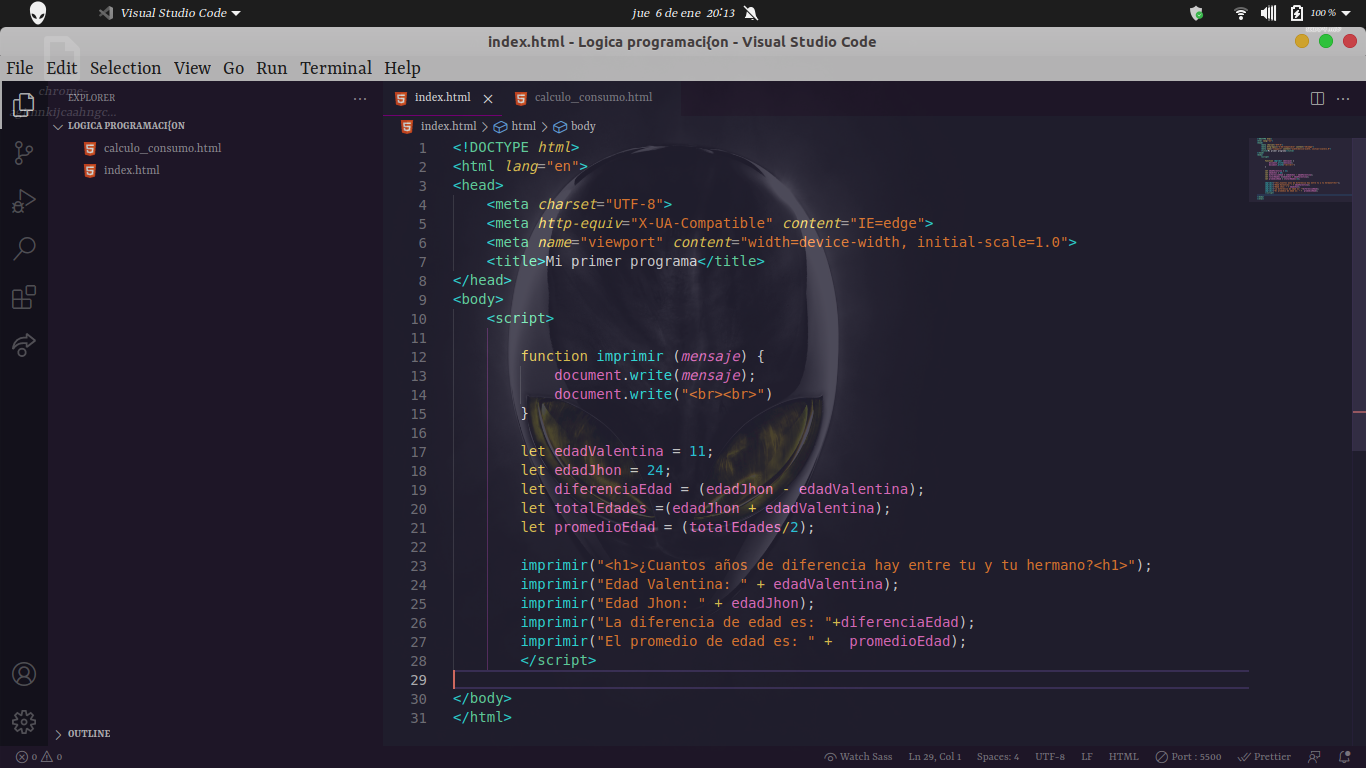This screenshot has width=1366, height=768.
Task: Change indentation via Spaces: 4
Action: (998, 757)
